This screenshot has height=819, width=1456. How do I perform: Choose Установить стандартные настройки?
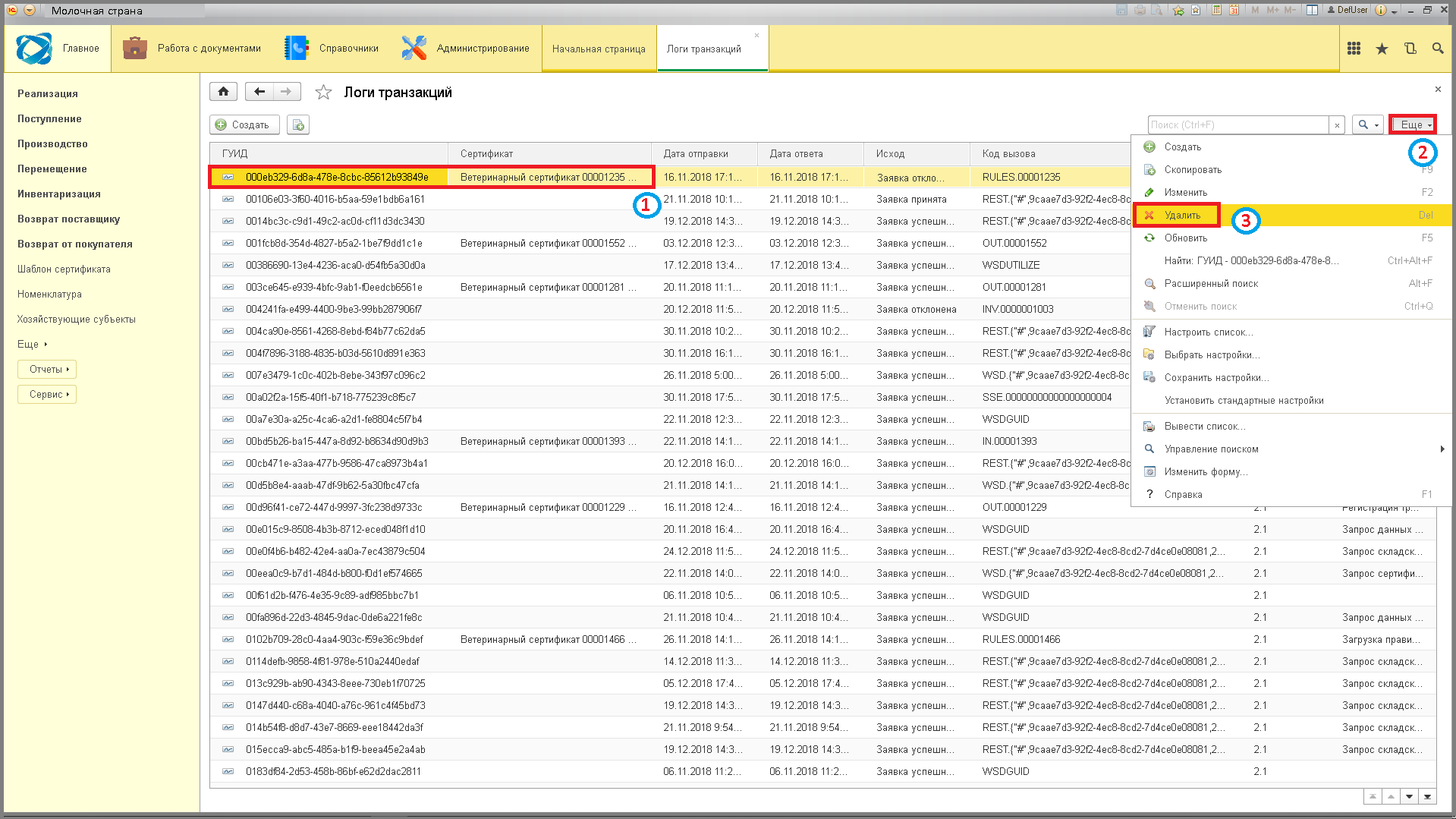coord(1291,401)
